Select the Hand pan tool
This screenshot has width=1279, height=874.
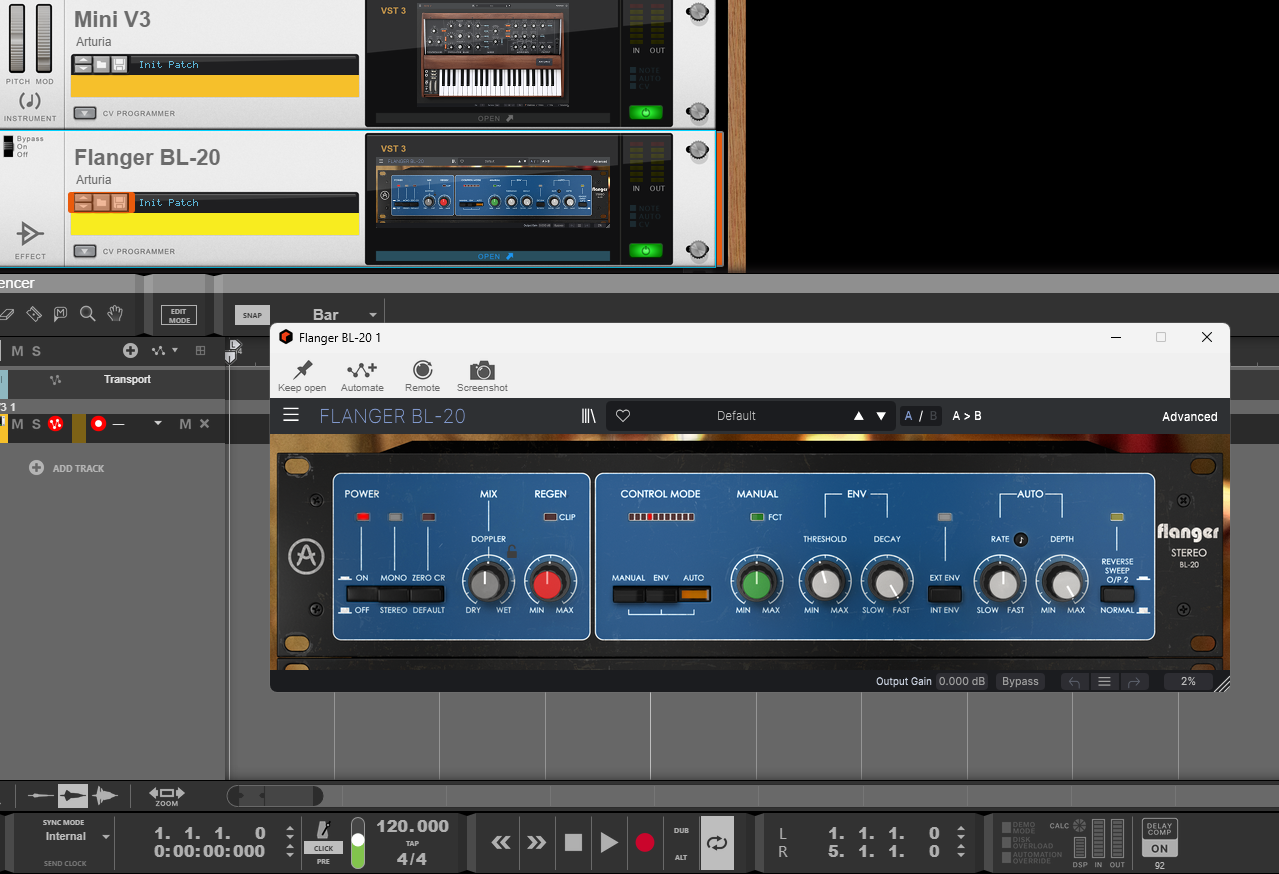pos(115,313)
